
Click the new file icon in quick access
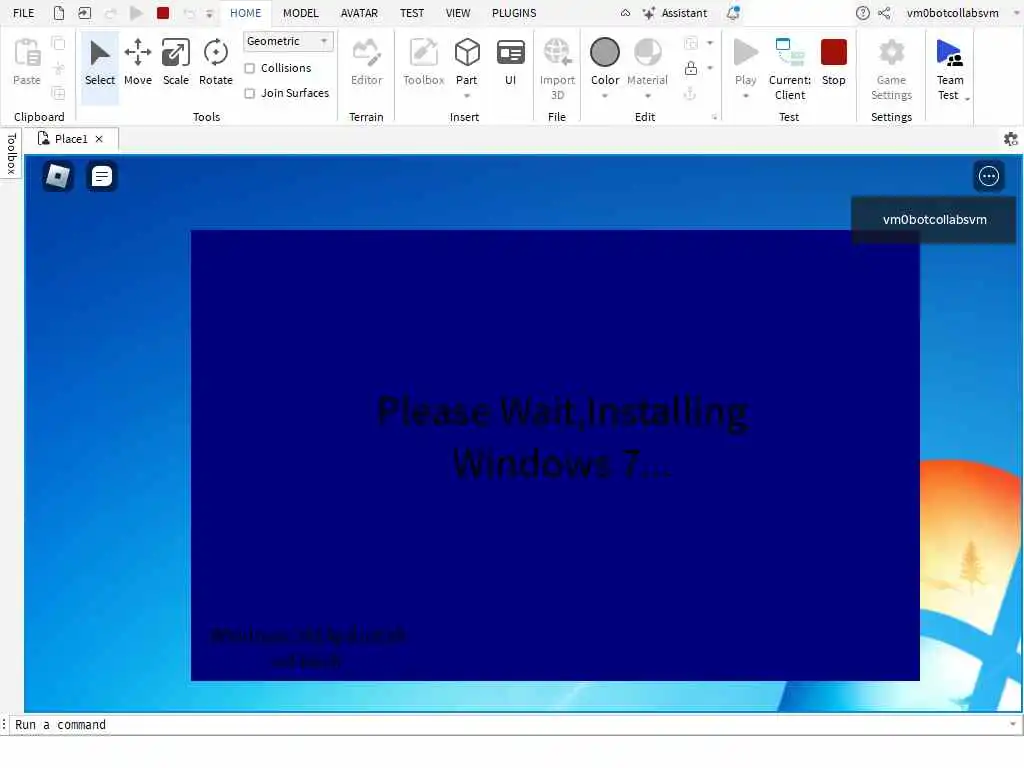click(x=59, y=12)
